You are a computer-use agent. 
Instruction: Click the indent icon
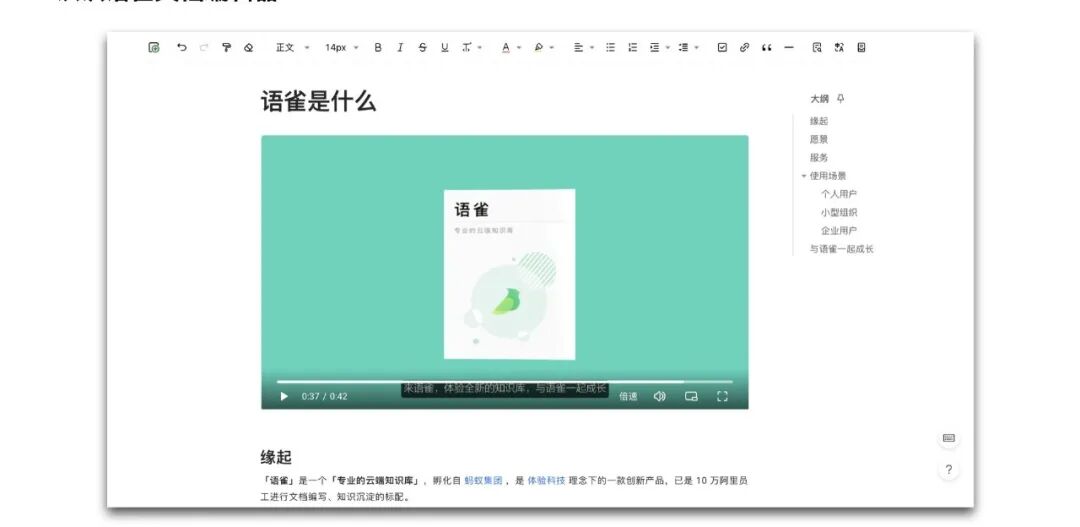[654, 48]
